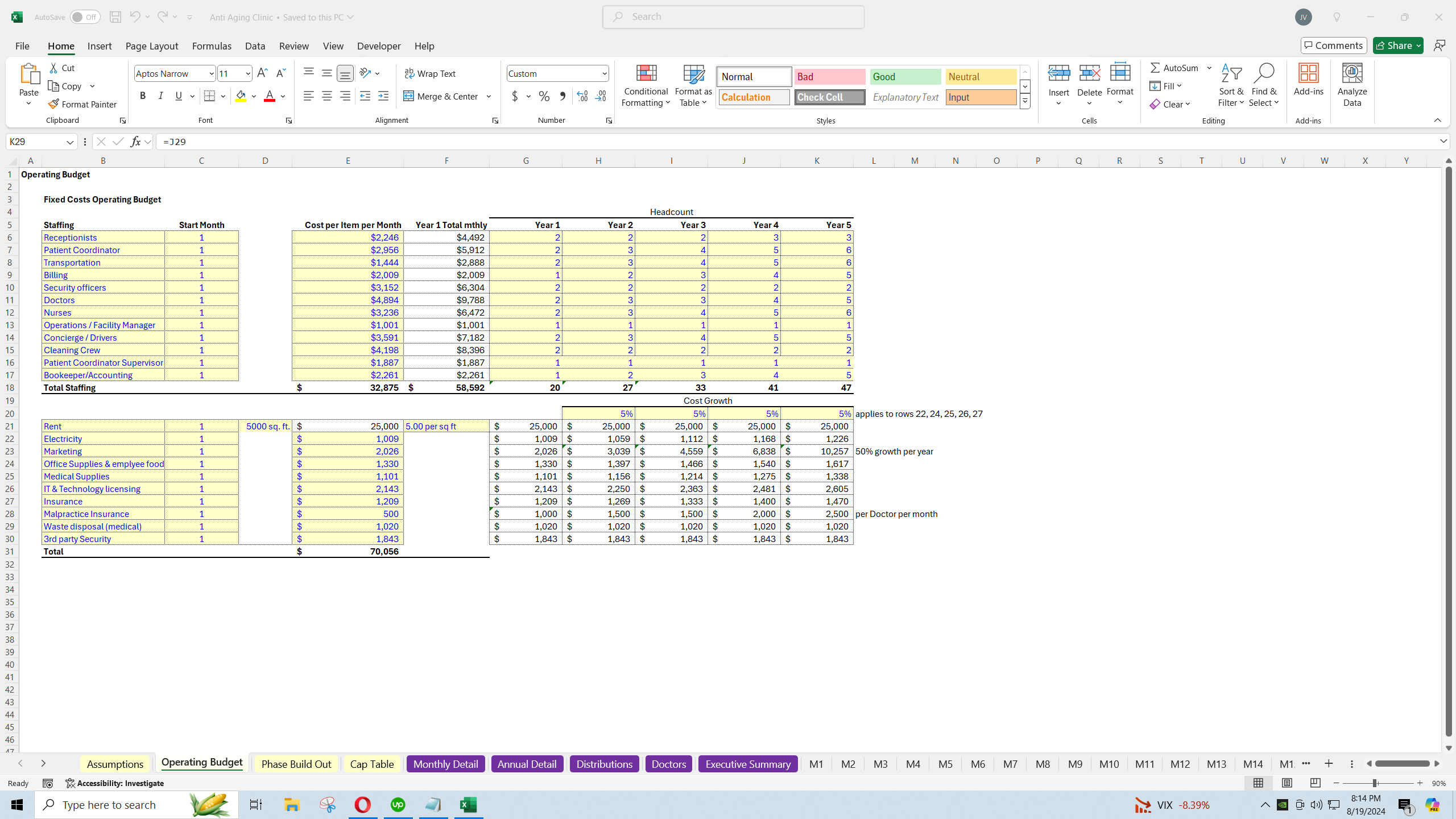Toggle Italic formatting
Viewport: 1456px width, 819px height.
pos(161,96)
